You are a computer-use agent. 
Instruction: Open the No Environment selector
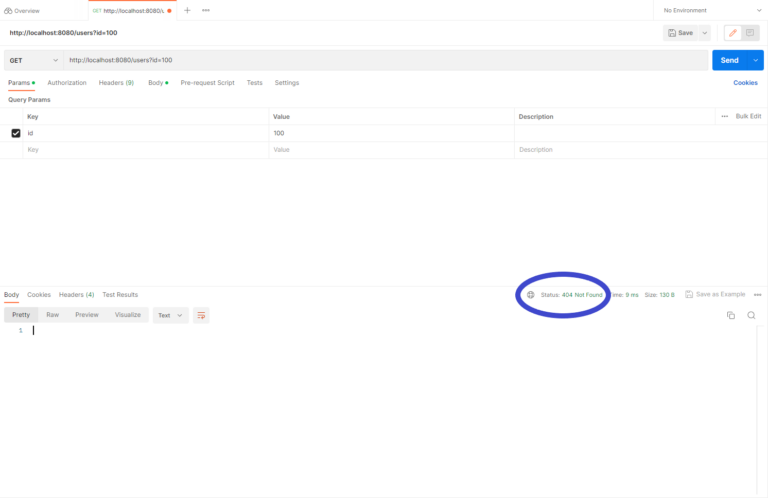coord(710,10)
